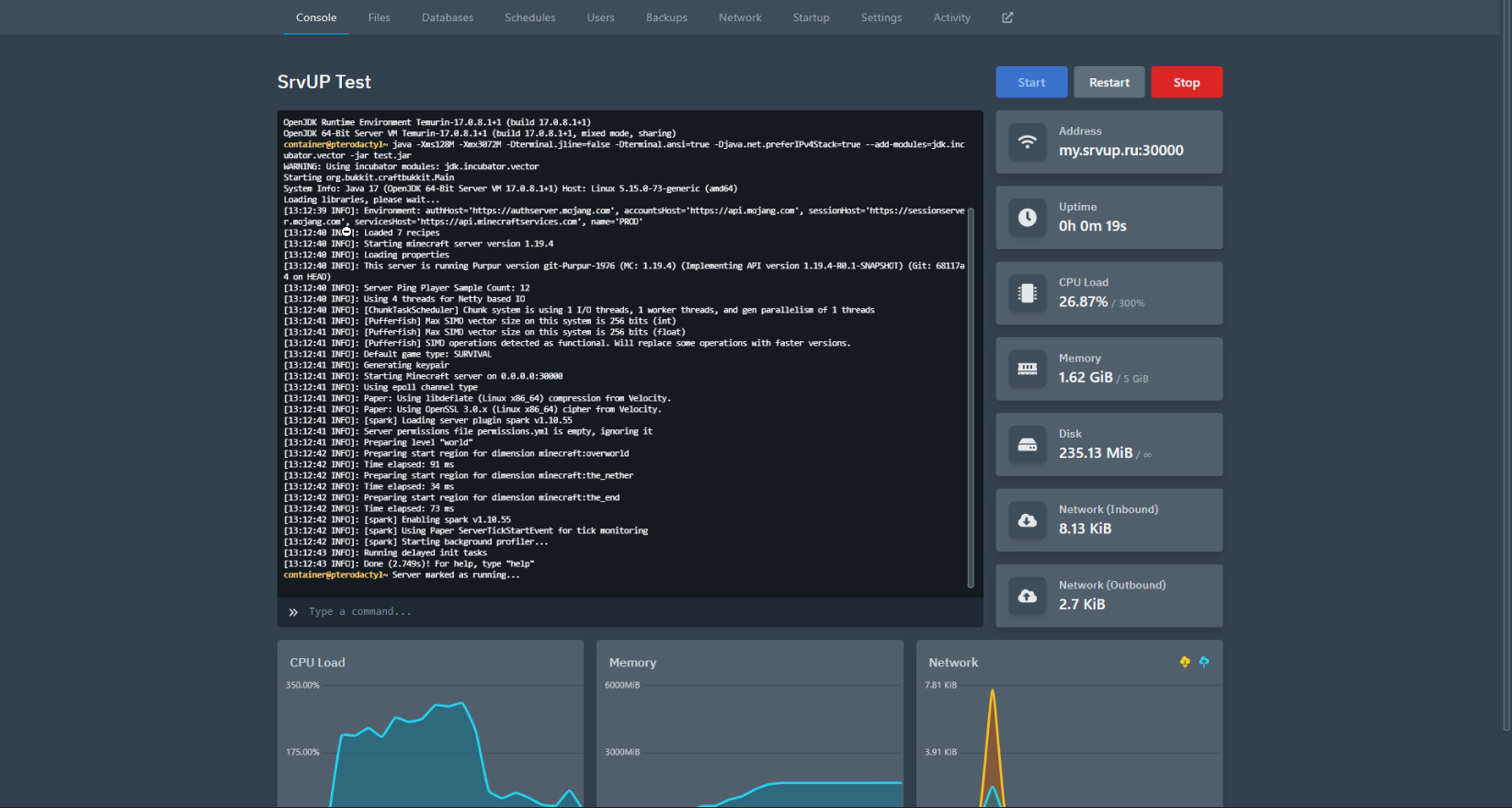
Task: Click the Network Inbound cloud download icon
Action: pyautogui.click(x=1028, y=520)
